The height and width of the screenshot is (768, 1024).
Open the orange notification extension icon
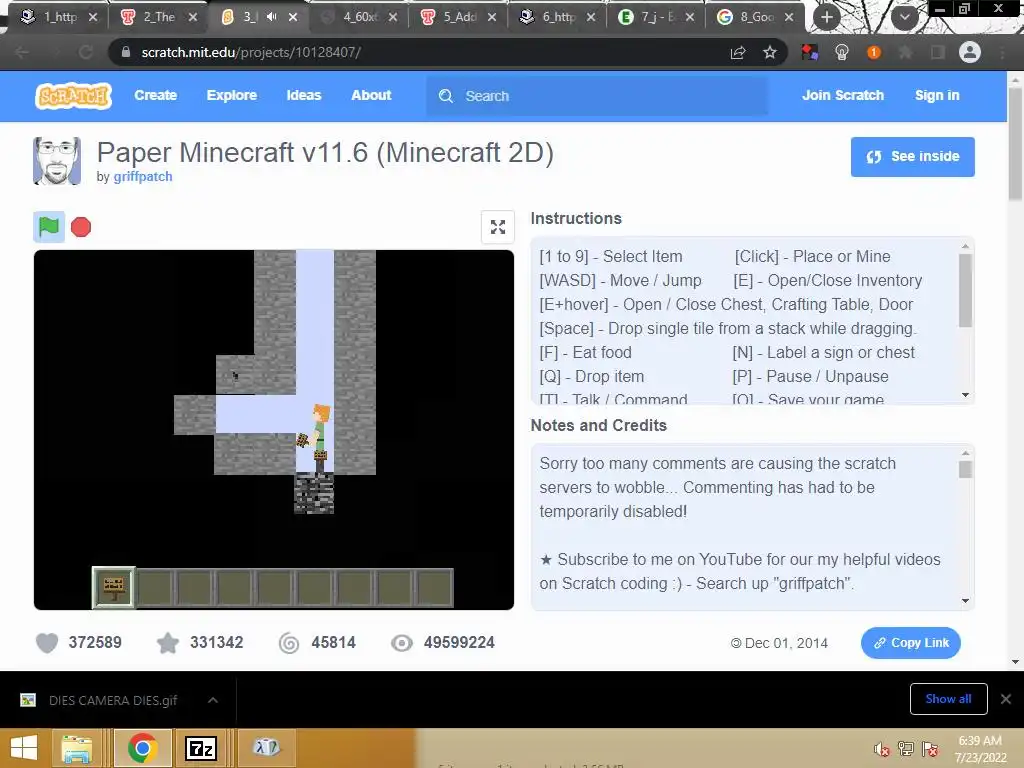tap(874, 52)
